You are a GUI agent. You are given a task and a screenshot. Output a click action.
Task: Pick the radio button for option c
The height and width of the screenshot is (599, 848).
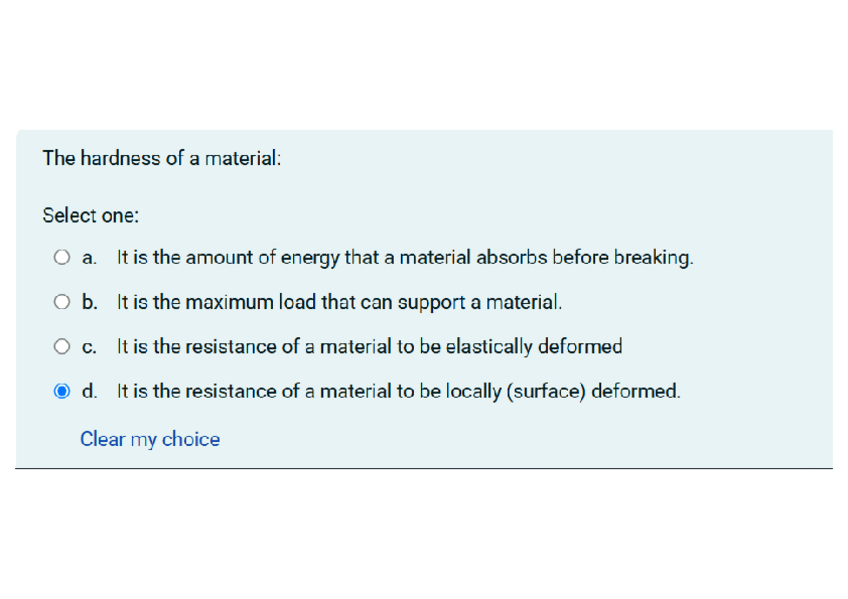click(63, 347)
